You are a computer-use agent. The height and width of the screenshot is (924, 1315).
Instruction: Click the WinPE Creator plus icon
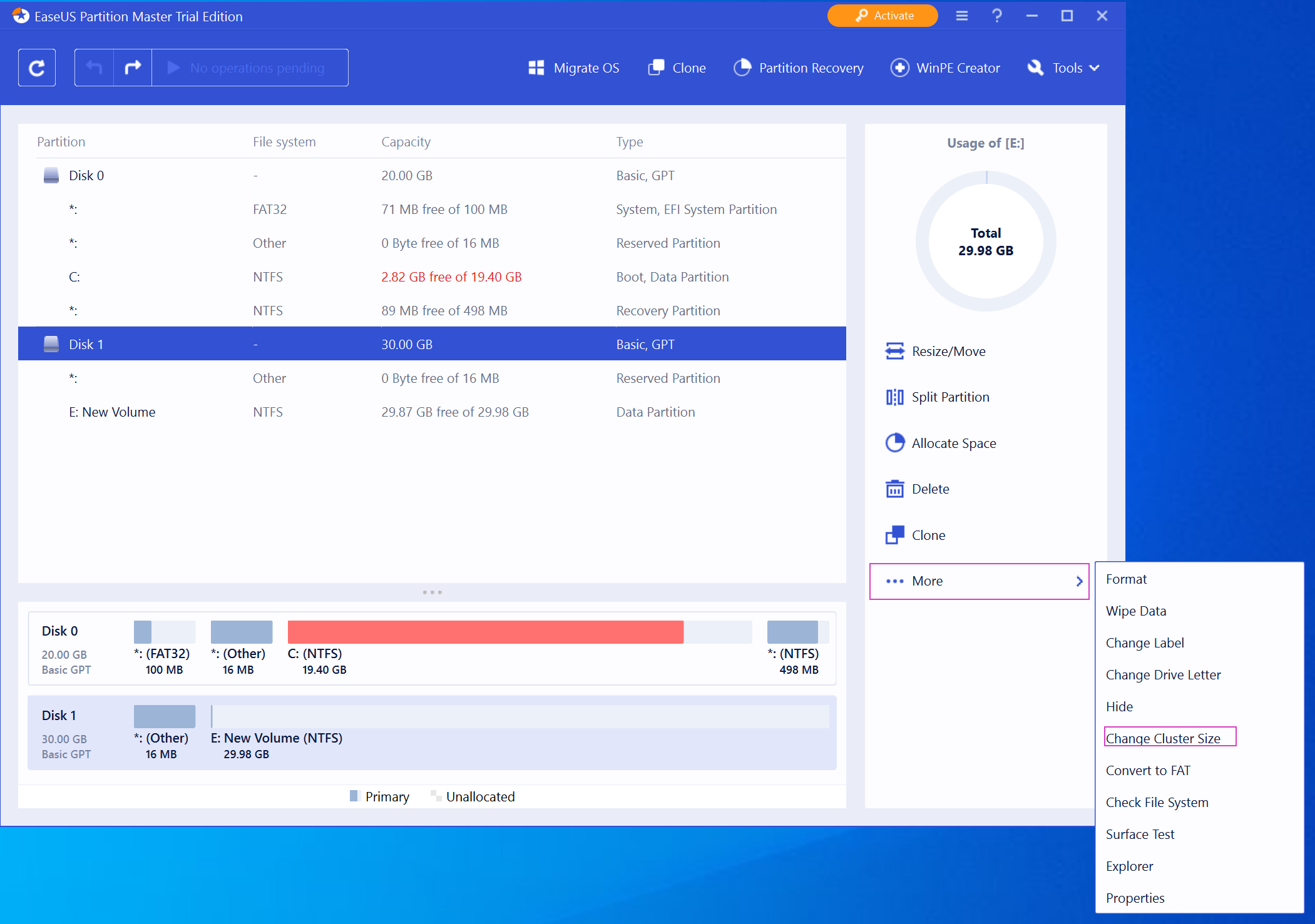tap(899, 68)
